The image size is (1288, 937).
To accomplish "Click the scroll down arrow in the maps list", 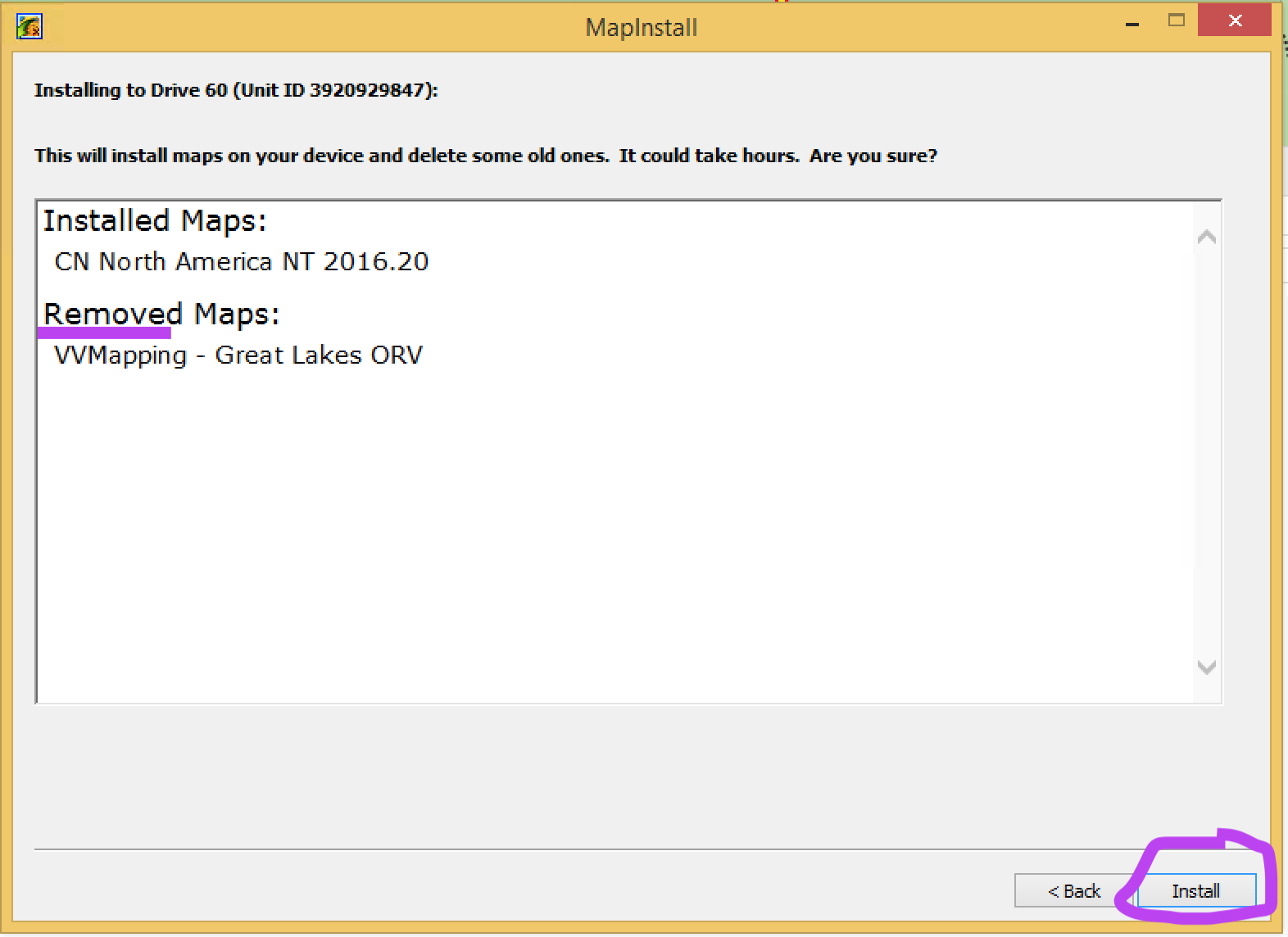I will [1206, 667].
